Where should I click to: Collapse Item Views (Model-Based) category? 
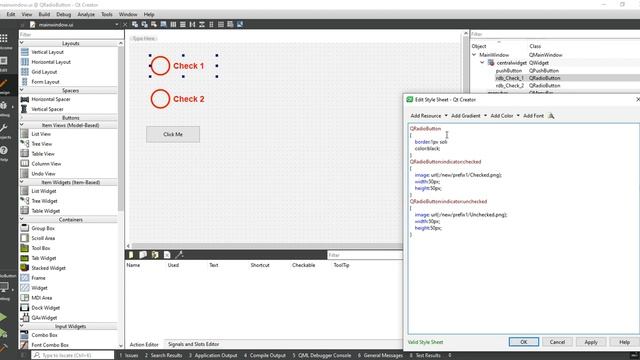(x=22, y=125)
